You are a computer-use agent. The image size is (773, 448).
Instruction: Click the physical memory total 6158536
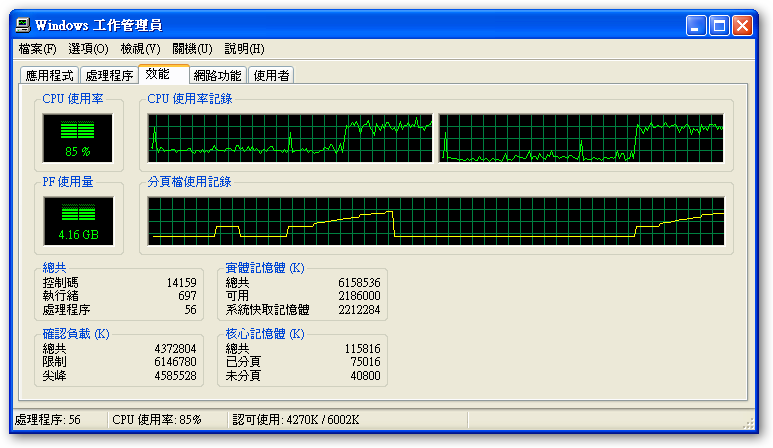point(359,283)
